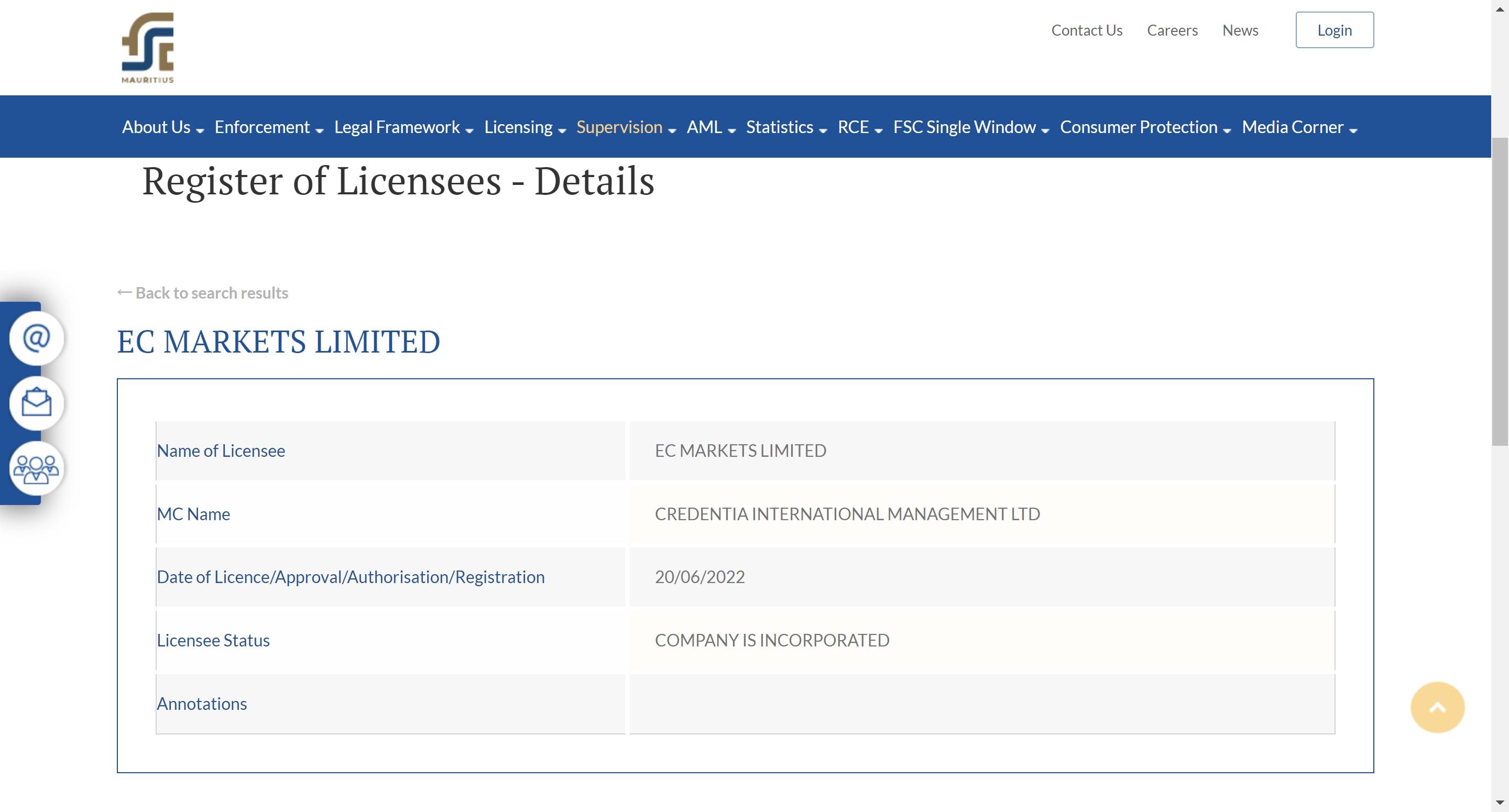Expand the Licensing dropdown arrow
This screenshot has width=1509, height=812.
tap(562, 131)
